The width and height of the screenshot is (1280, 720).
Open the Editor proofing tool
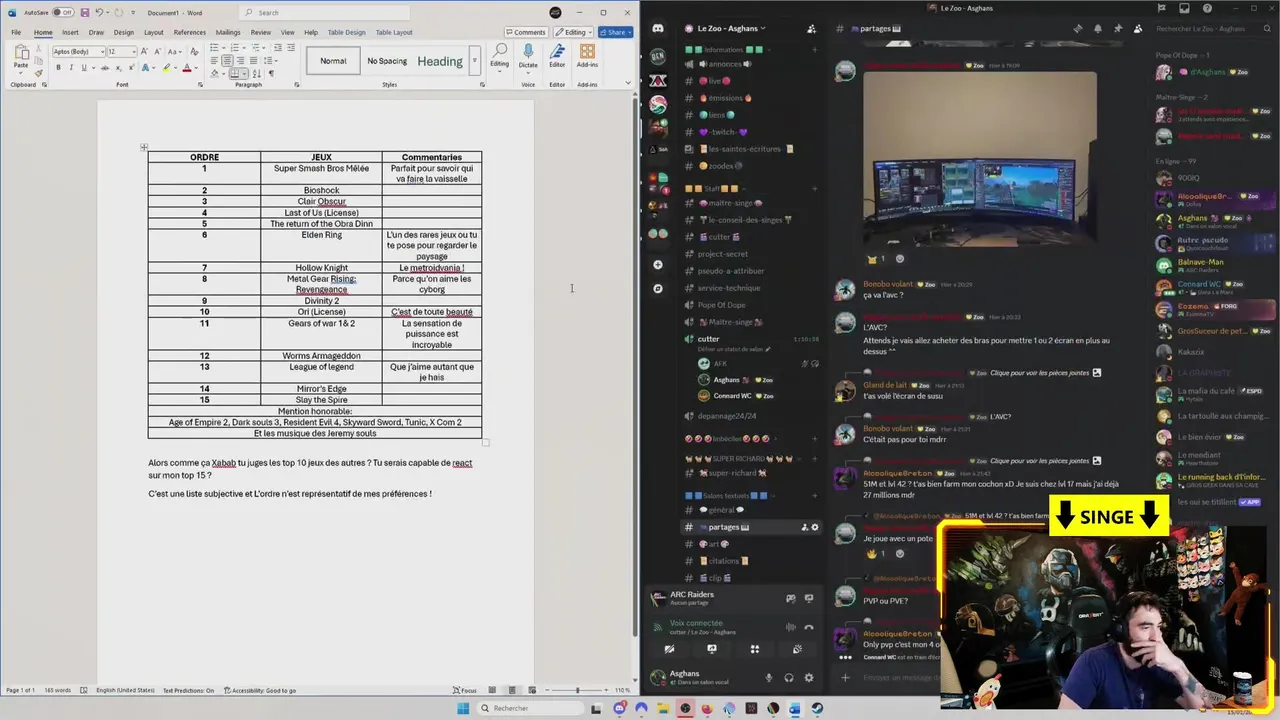[557, 55]
